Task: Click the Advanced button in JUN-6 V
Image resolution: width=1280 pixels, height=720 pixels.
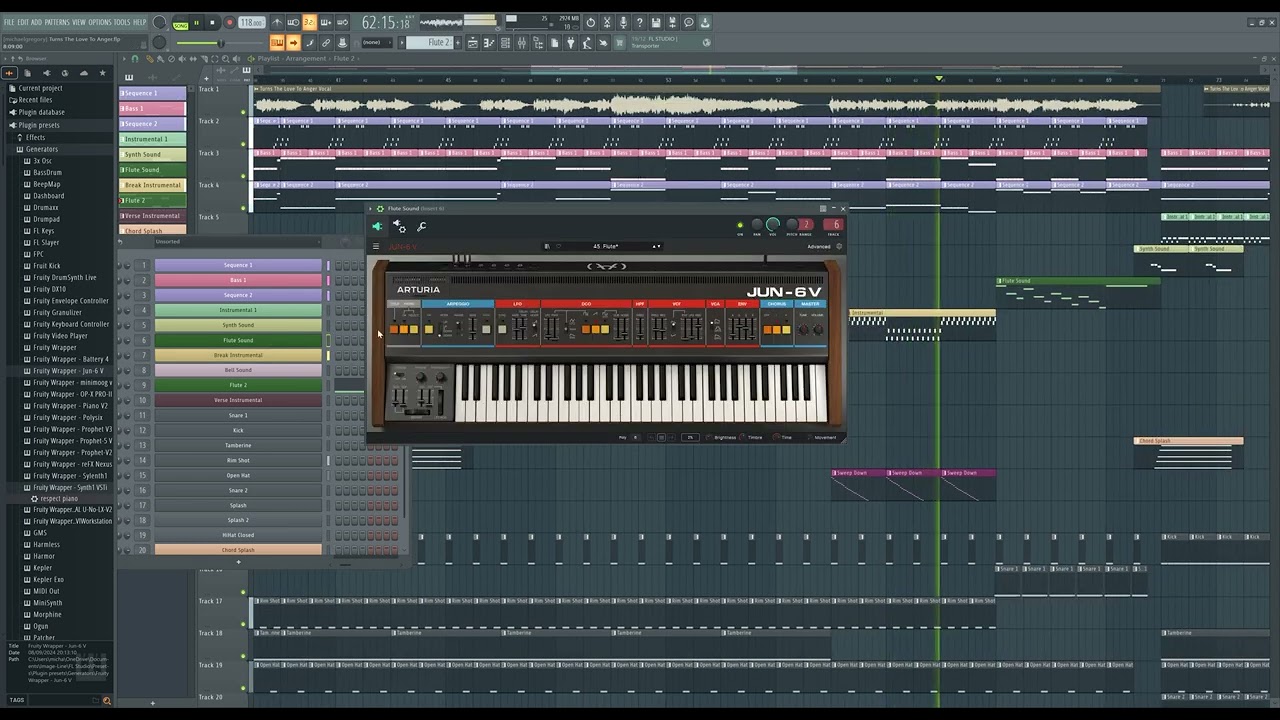Action: tap(819, 246)
